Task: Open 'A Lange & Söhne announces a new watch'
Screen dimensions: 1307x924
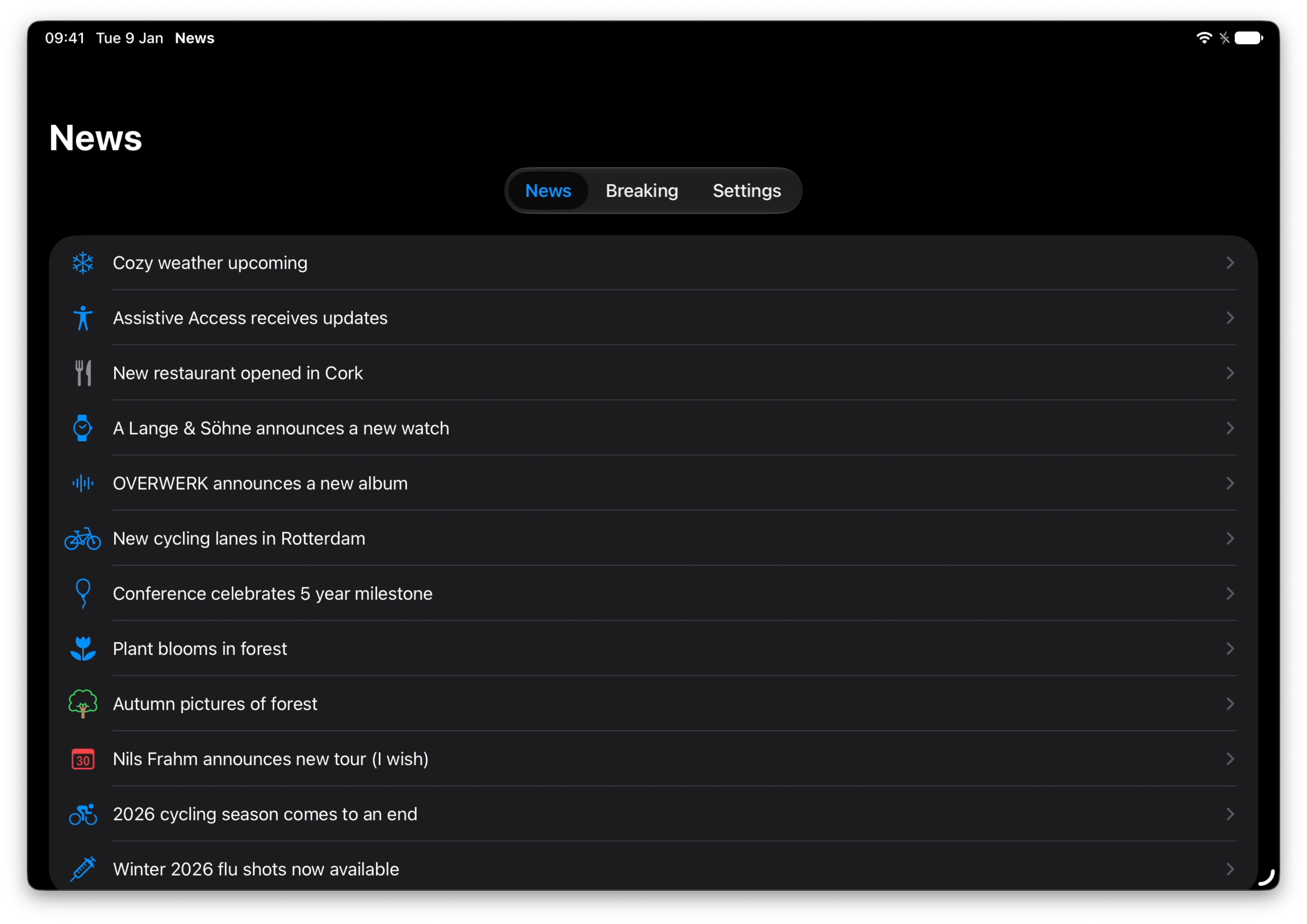Action: (653, 428)
